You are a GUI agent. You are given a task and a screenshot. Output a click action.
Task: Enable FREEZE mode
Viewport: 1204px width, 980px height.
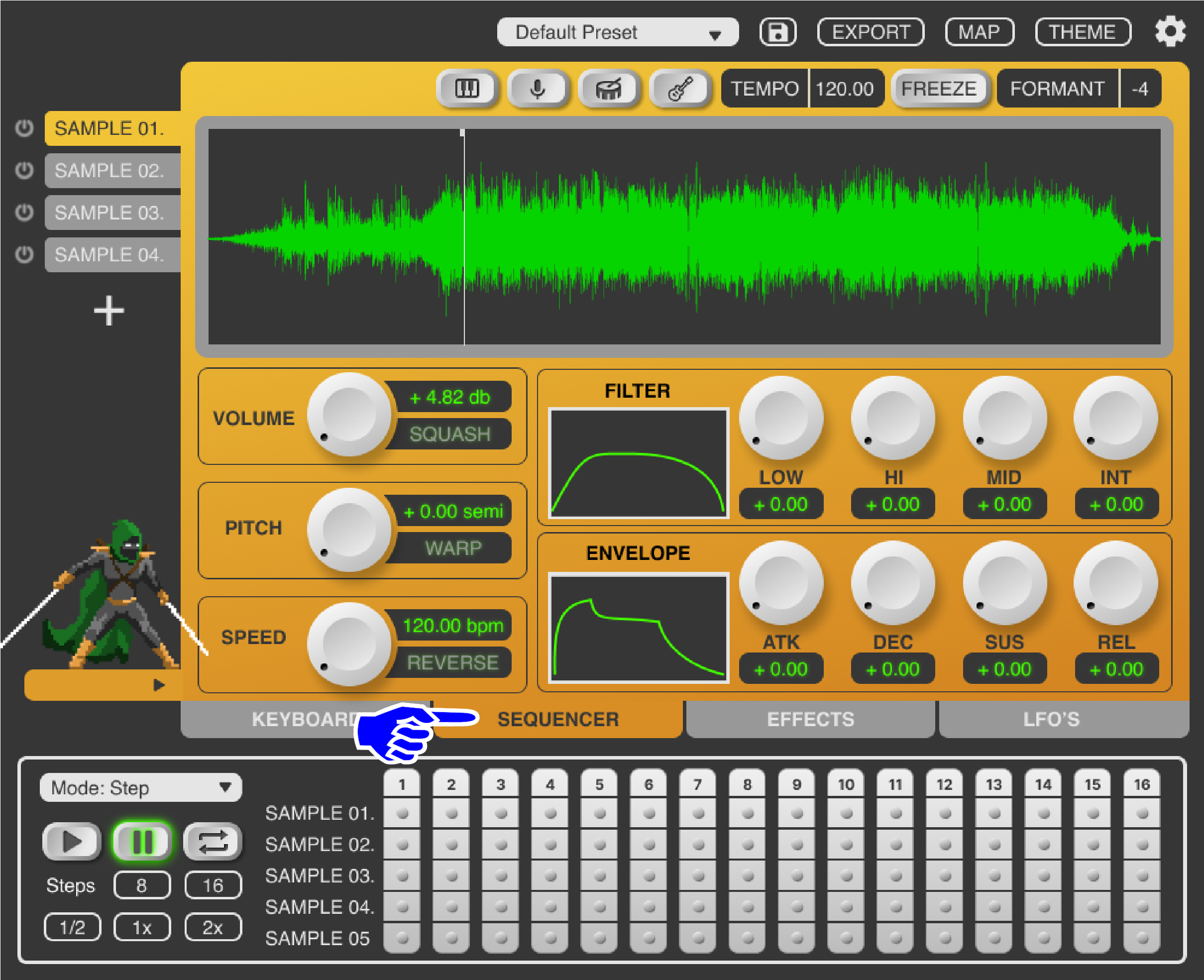click(939, 88)
